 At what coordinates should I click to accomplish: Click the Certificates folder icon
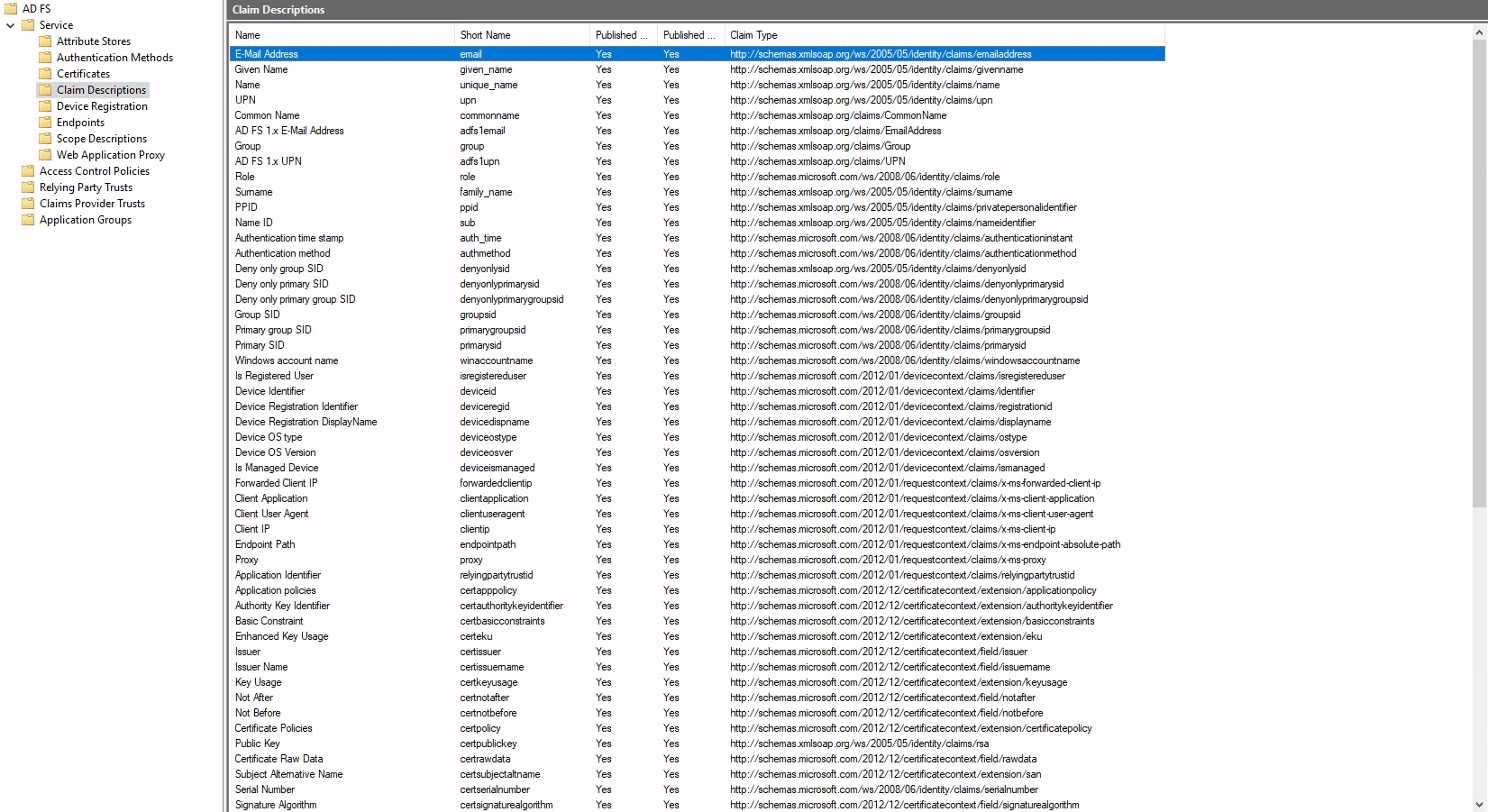pos(45,74)
